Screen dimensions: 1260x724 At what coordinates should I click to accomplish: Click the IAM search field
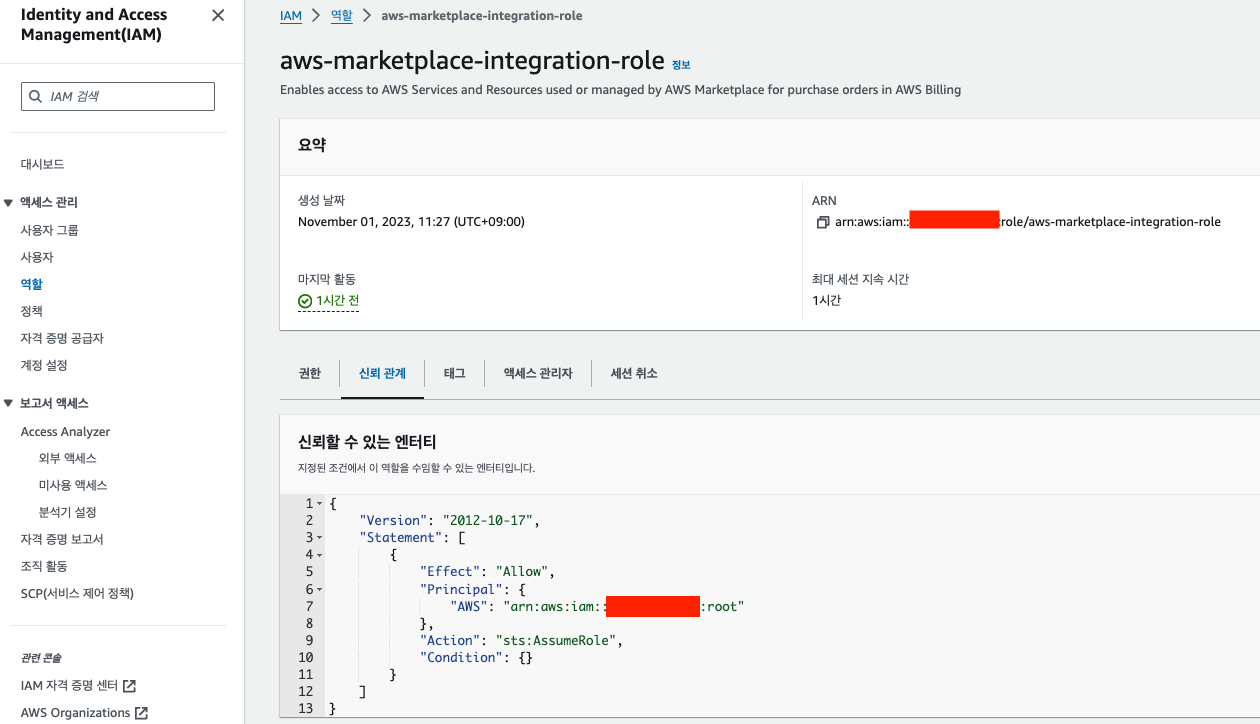[x=118, y=96]
